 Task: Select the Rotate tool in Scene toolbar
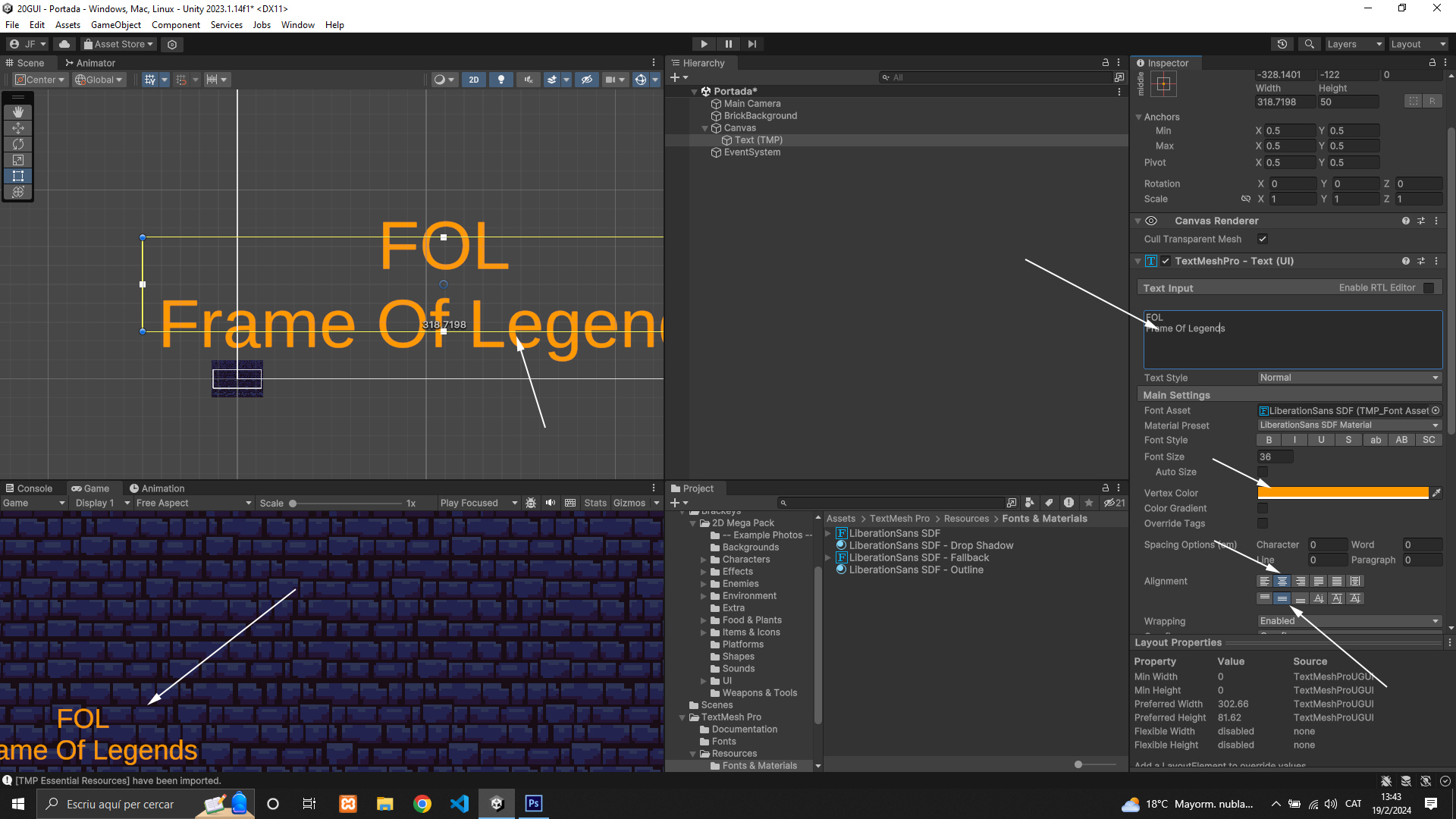pyautogui.click(x=18, y=144)
